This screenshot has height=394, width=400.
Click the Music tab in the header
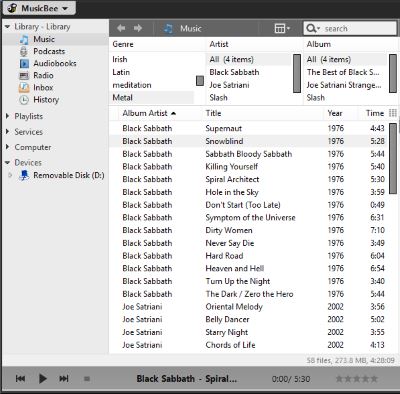point(183,28)
